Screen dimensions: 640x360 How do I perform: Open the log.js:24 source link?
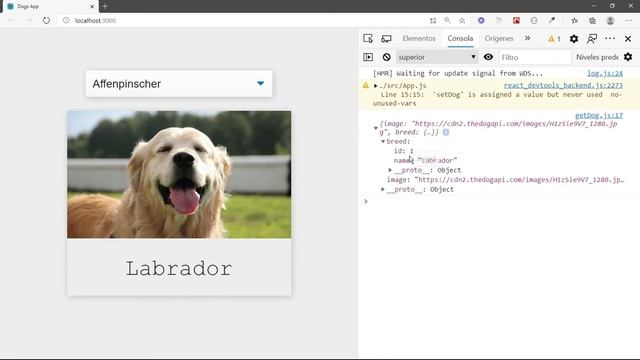click(605, 73)
